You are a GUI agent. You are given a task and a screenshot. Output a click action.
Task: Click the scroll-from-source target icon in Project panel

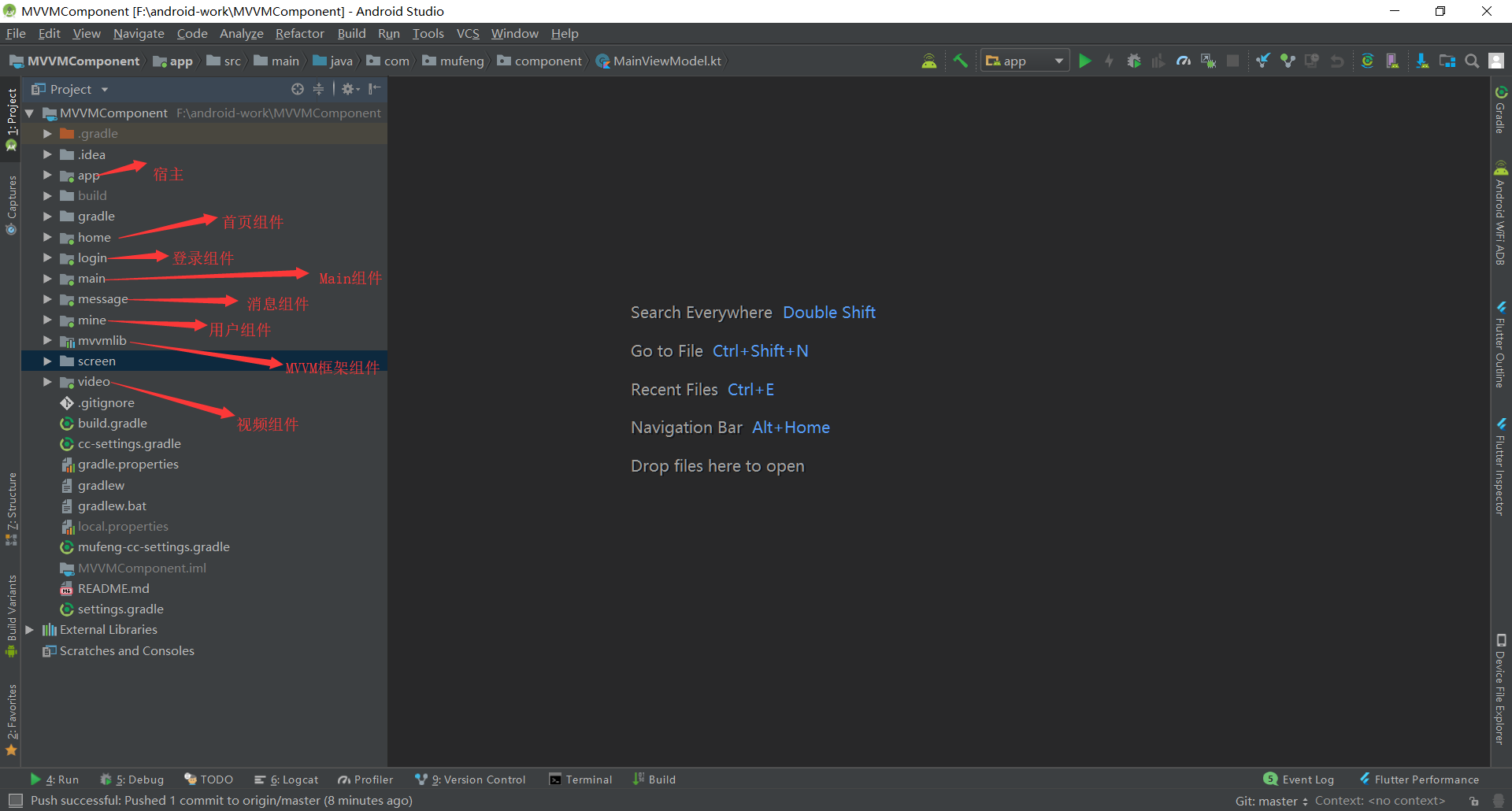pos(297,89)
